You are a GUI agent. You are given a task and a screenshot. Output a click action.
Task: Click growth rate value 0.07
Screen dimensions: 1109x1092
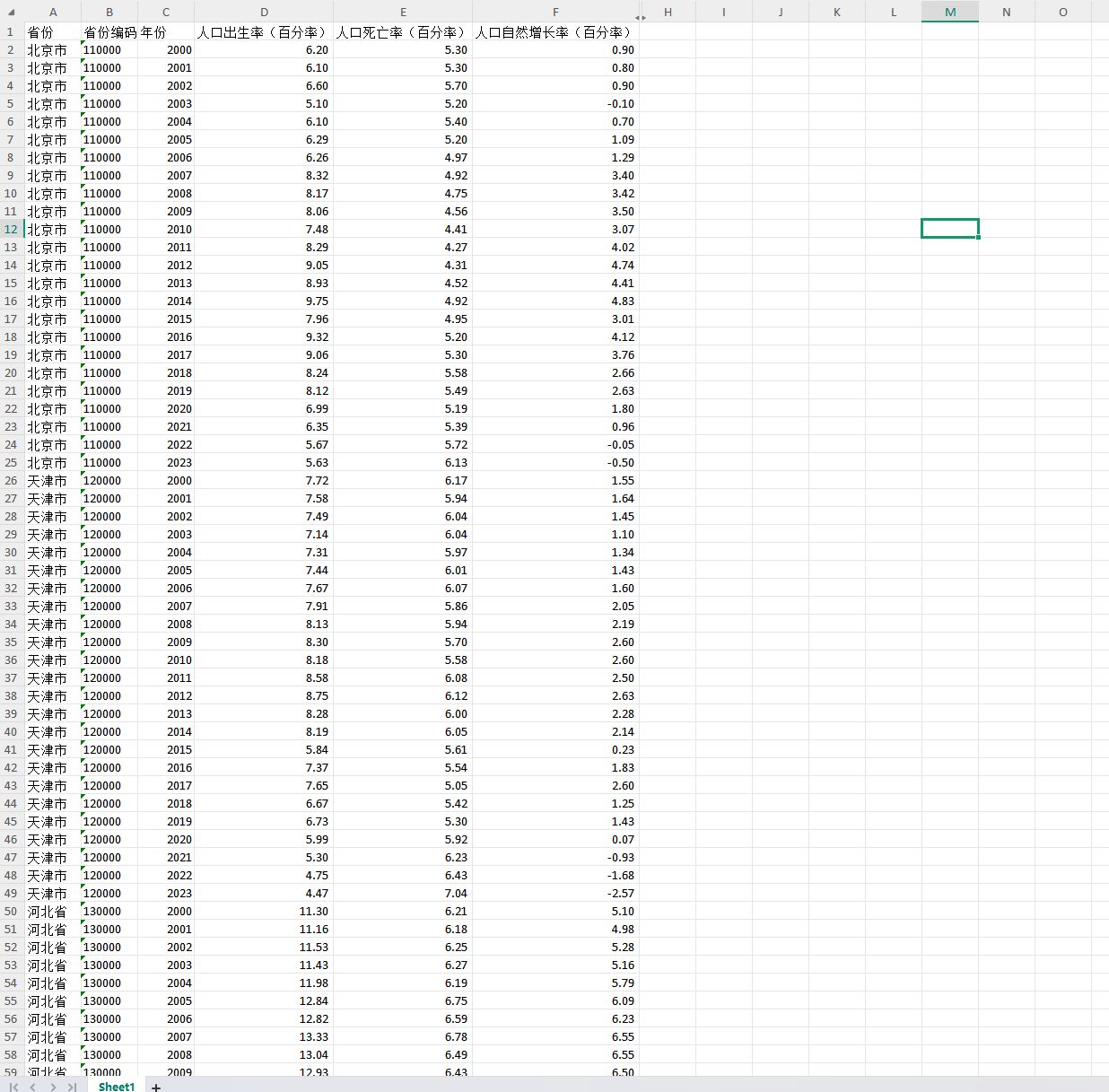click(x=555, y=839)
